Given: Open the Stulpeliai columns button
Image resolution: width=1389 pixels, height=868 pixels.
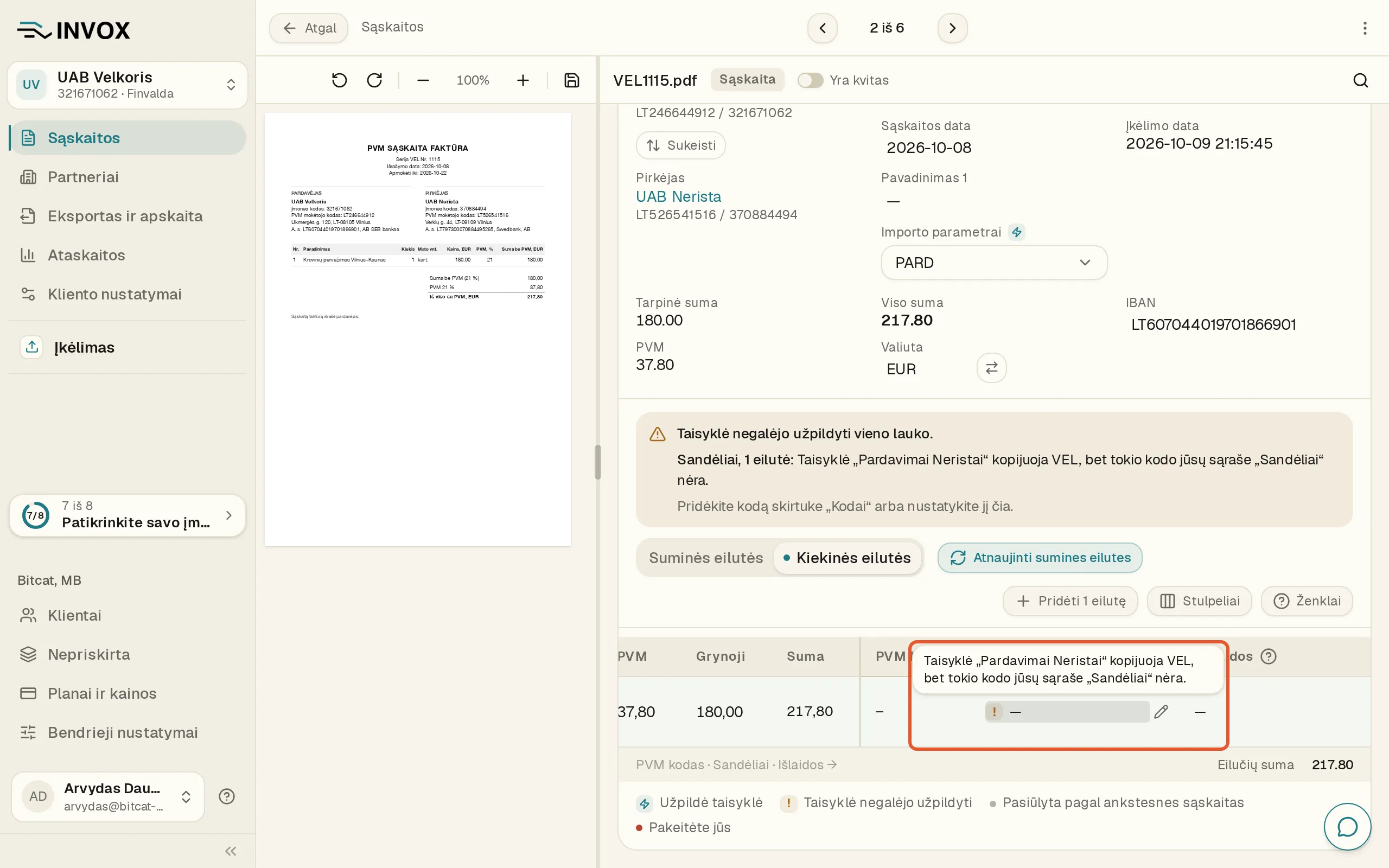Looking at the screenshot, I should coord(1200,601).
